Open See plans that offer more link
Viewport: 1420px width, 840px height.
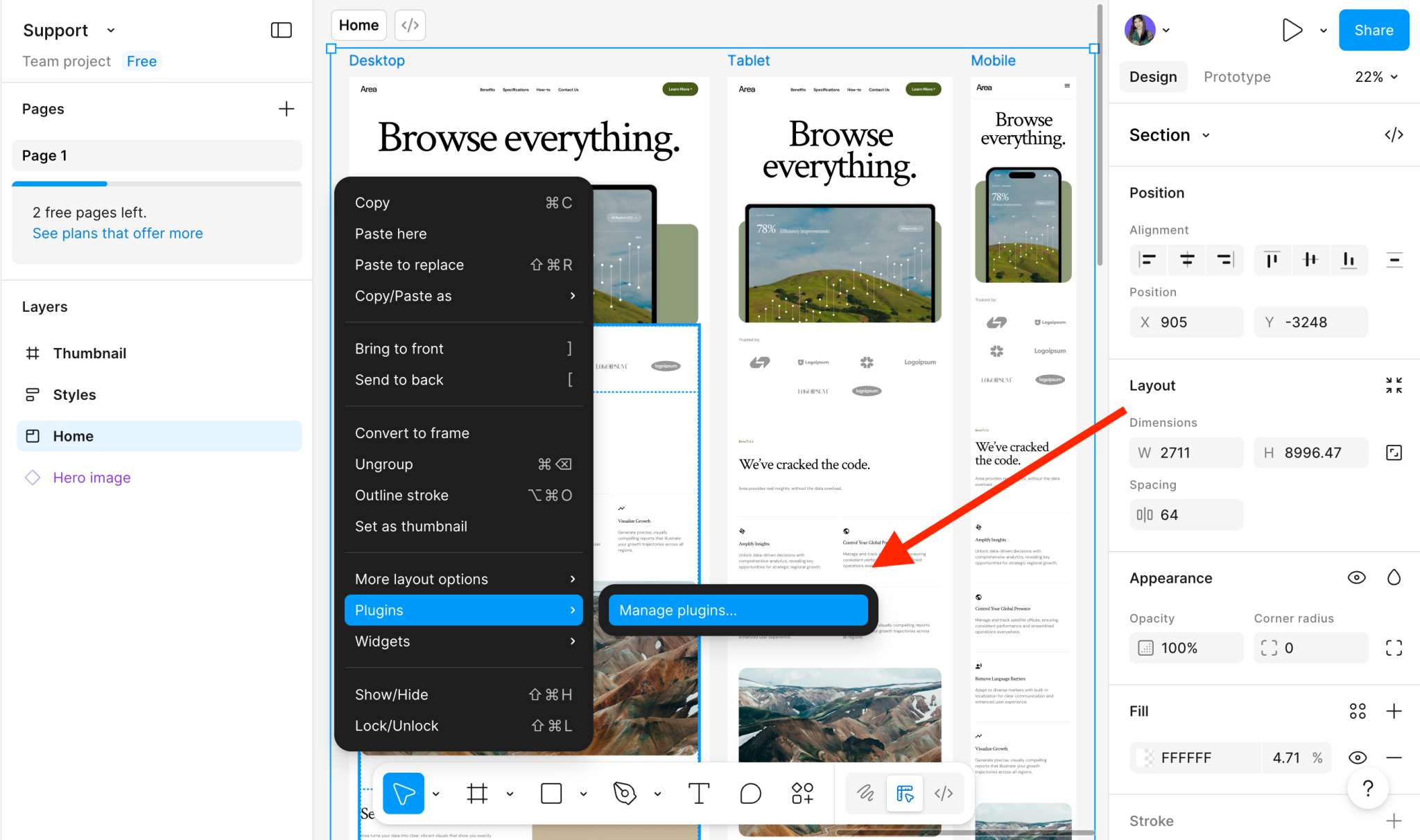[x=118, y=233]
